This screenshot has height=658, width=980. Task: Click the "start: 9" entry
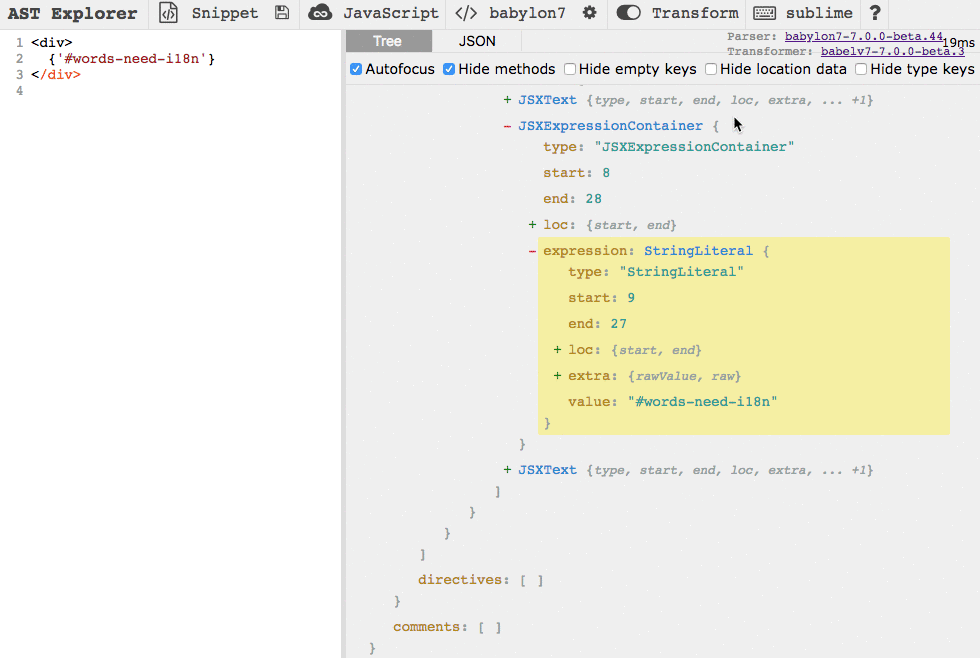(x=601, y=298)
